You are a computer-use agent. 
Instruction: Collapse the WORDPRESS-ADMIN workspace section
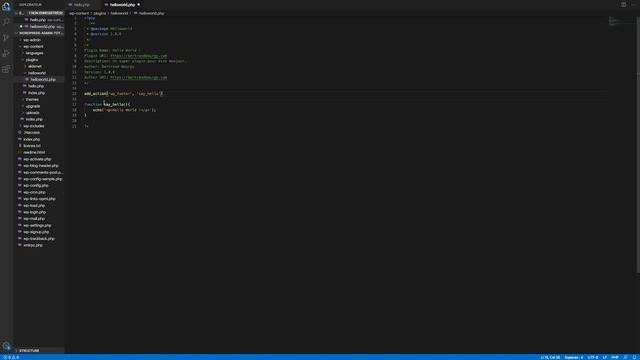pyautogui.click(x=39, y=33)
